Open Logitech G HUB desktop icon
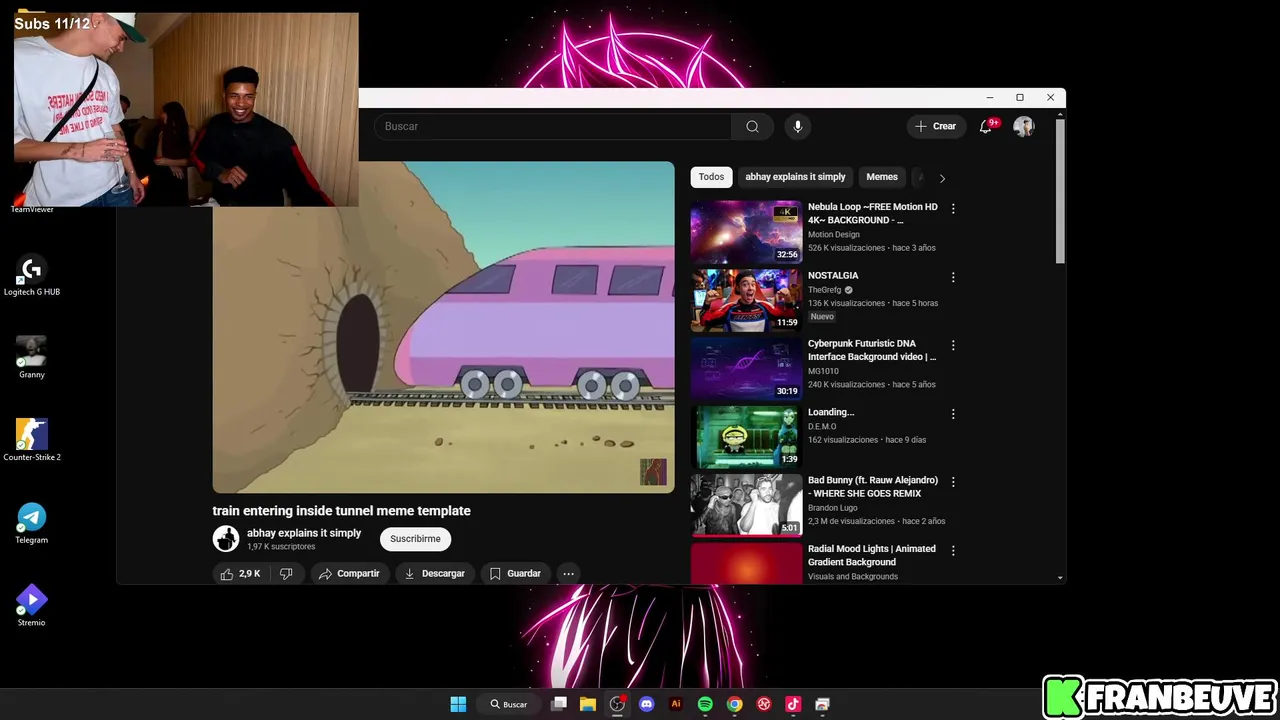Image resolution: width=1280 pixels, height=720 pixels. [32, 275]
